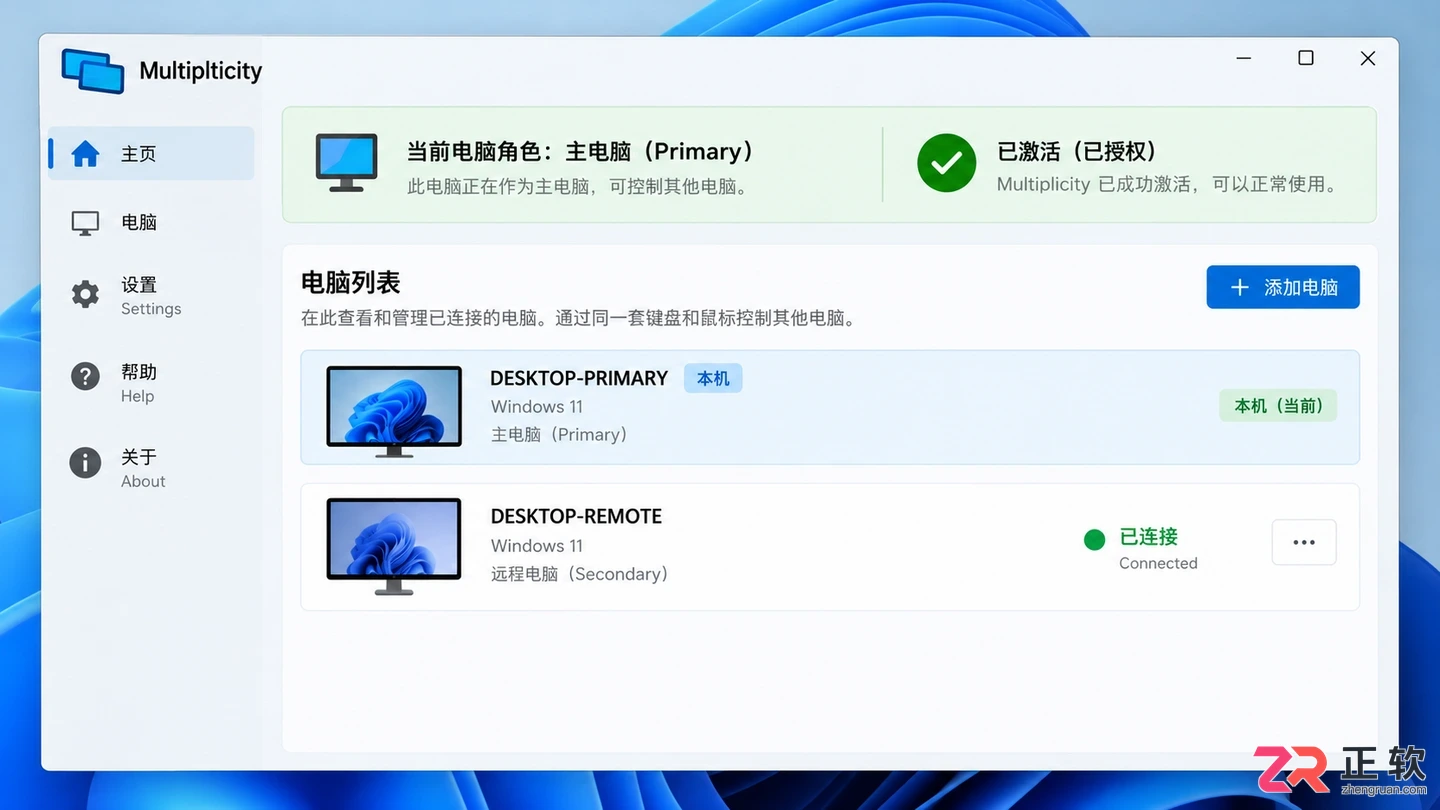
Task: Click the green connected status dot
Action: pos(1094,540)
